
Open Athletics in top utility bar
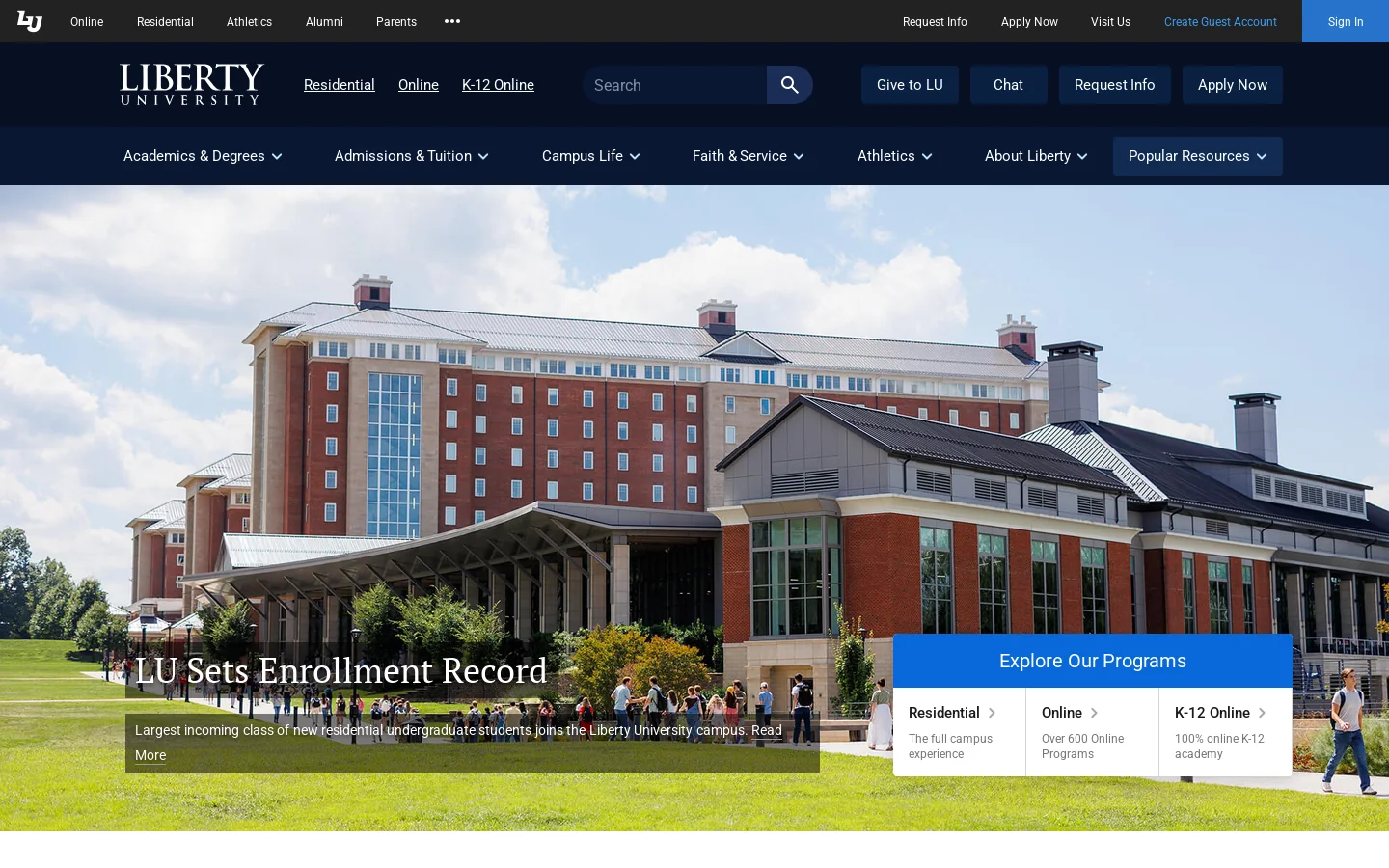click(x=249, y=21)
